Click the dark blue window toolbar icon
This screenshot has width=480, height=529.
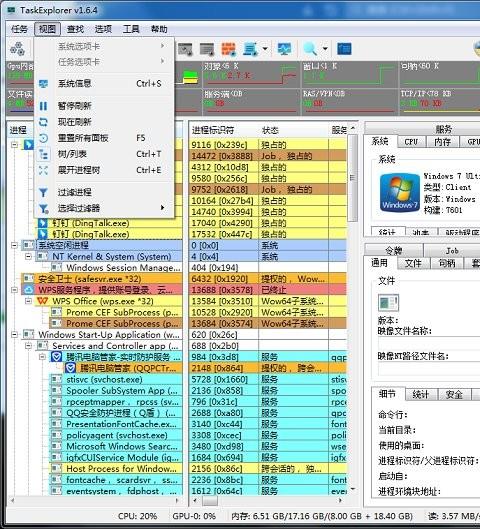pos(344,49)
